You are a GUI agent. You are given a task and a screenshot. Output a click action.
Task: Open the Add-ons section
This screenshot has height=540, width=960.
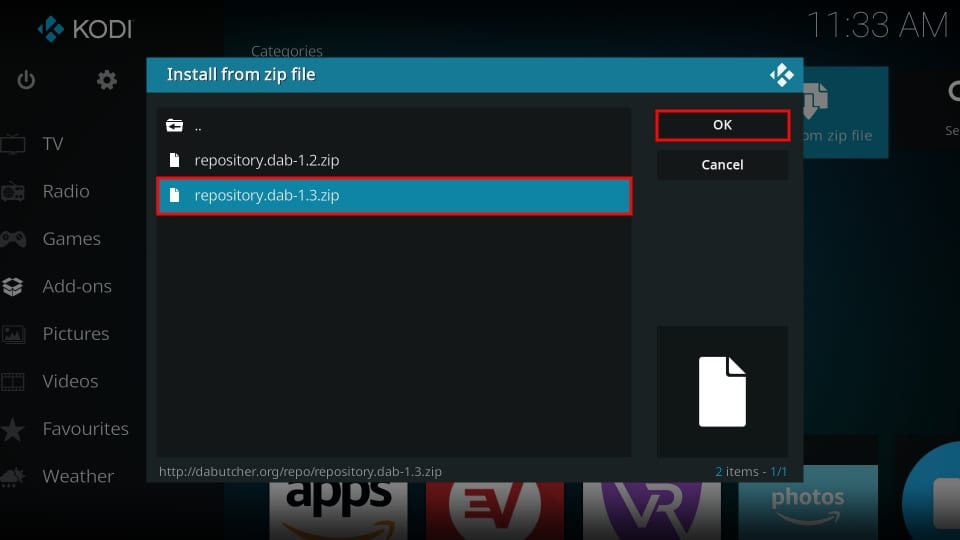[77, 286]
